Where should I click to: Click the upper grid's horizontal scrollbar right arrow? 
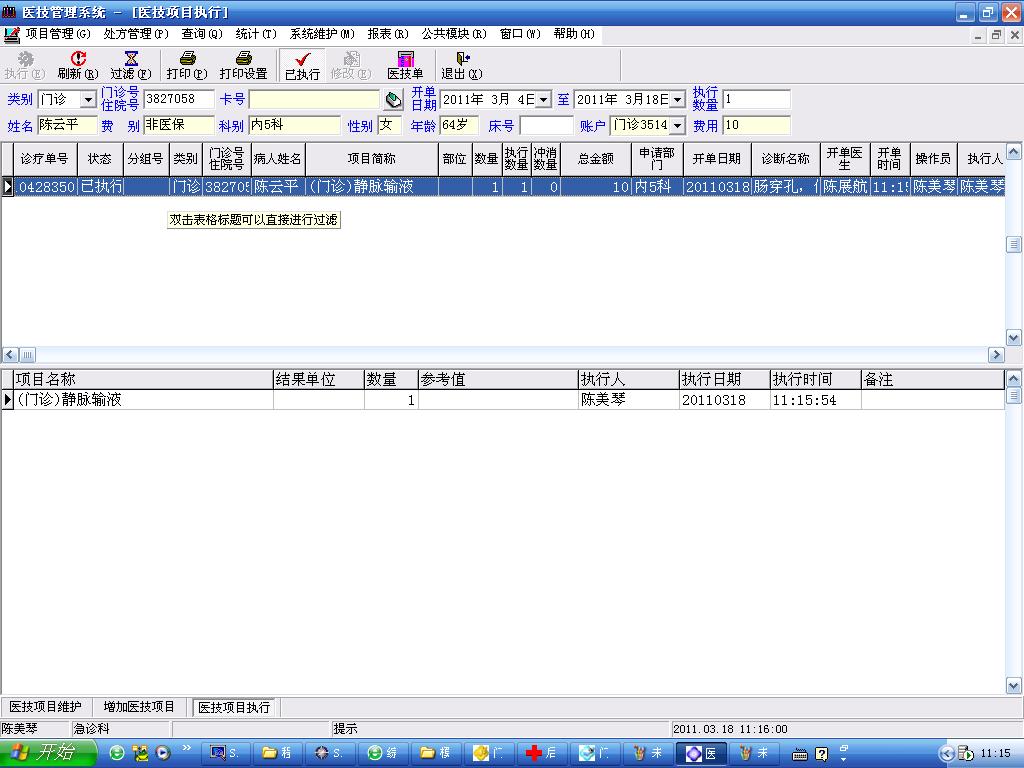point(996,355)
